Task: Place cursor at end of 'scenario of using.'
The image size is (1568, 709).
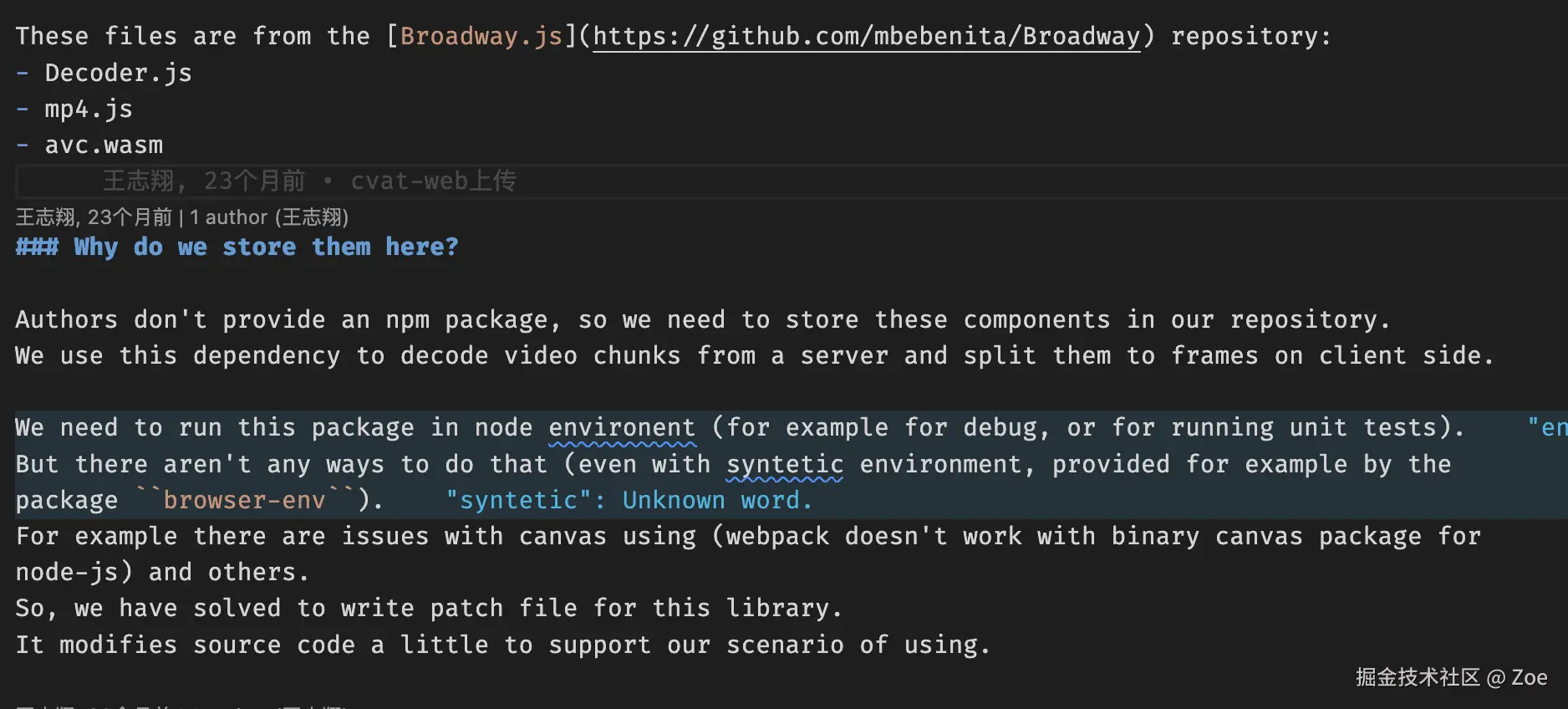Action: tap(991, 645)
